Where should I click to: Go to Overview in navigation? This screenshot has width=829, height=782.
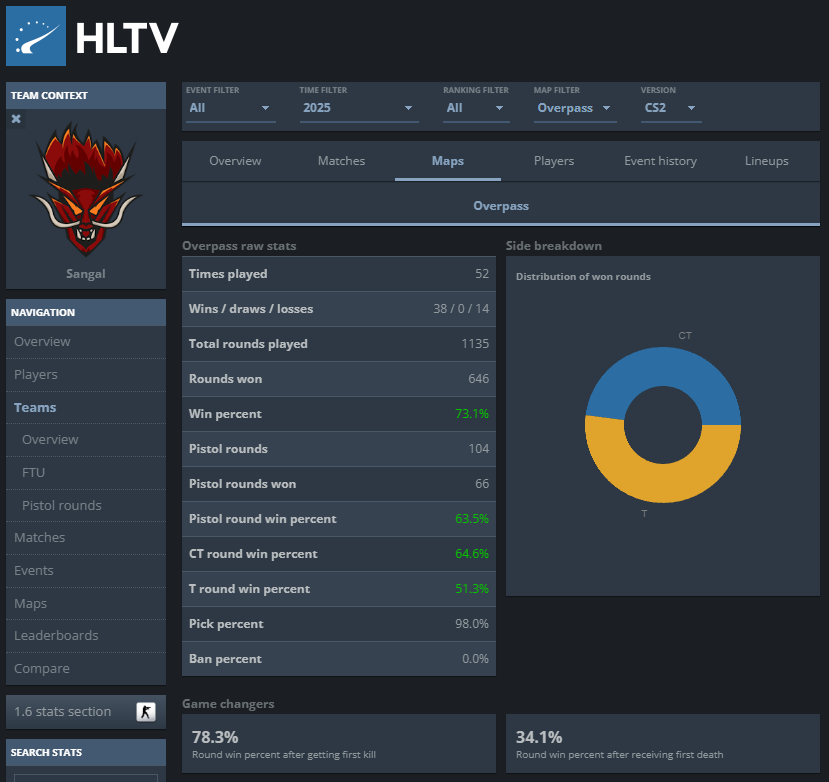tap(86, 342)
